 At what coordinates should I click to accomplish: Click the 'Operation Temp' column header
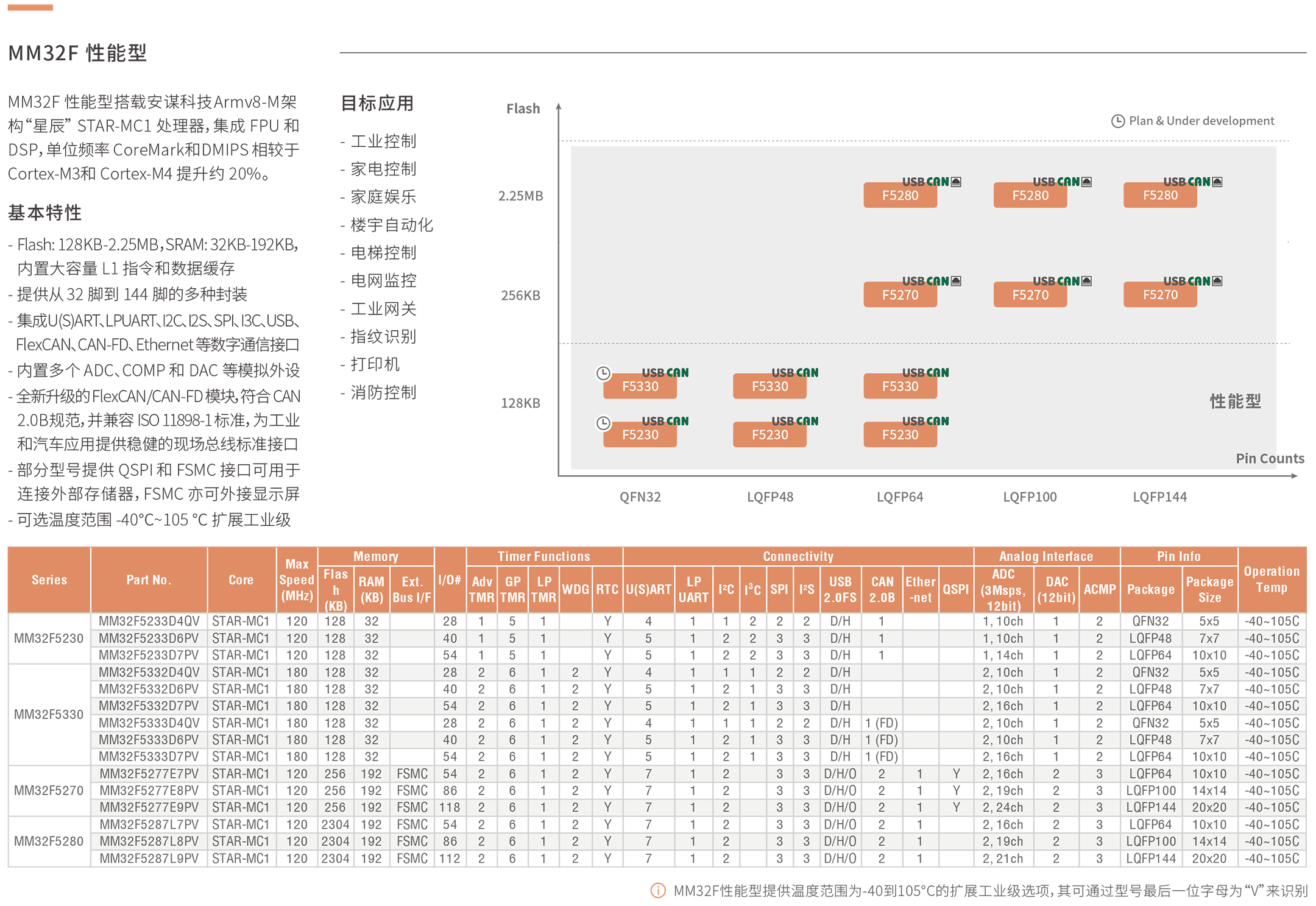pos(1272,579)
